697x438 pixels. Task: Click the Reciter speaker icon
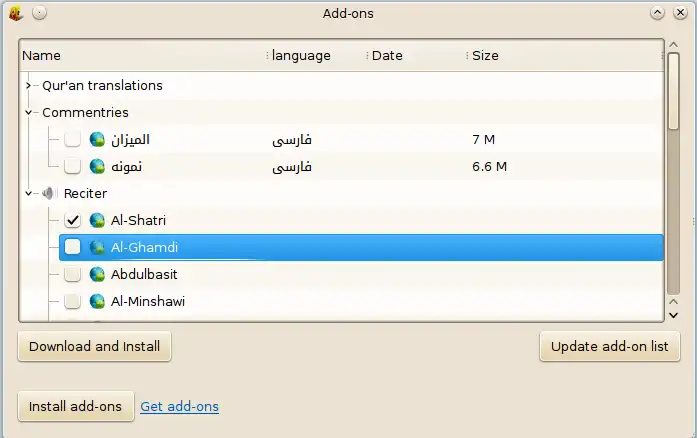pos(49,193)
